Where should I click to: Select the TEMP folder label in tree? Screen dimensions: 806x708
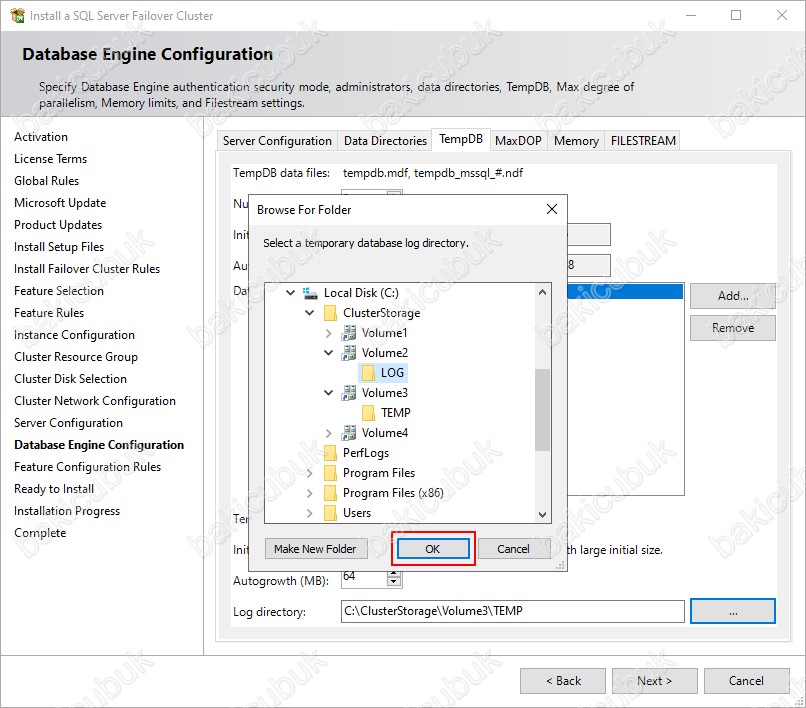pyautogui.click(x=396, y=413)
